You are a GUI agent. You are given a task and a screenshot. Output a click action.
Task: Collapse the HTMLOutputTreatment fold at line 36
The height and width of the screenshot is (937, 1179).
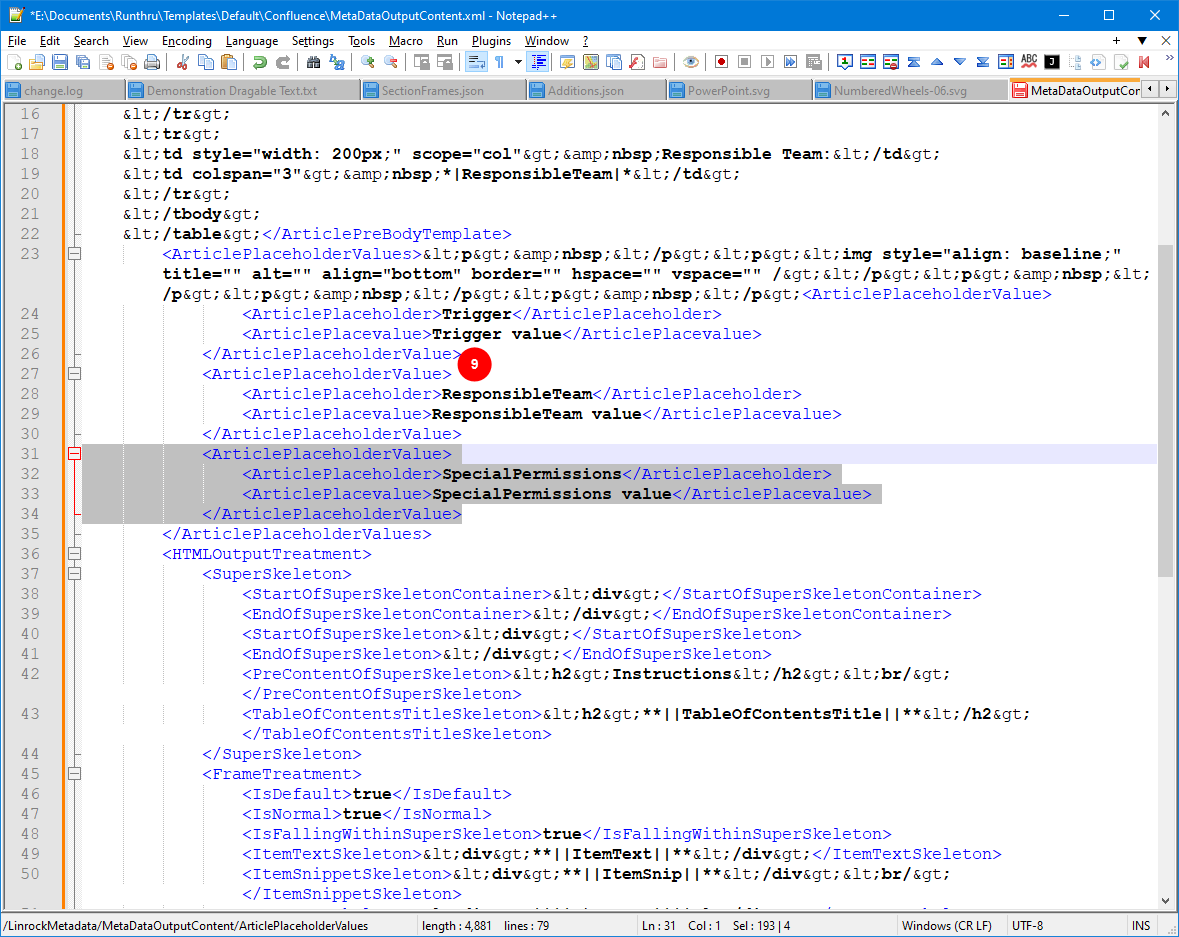pos(73,554)
